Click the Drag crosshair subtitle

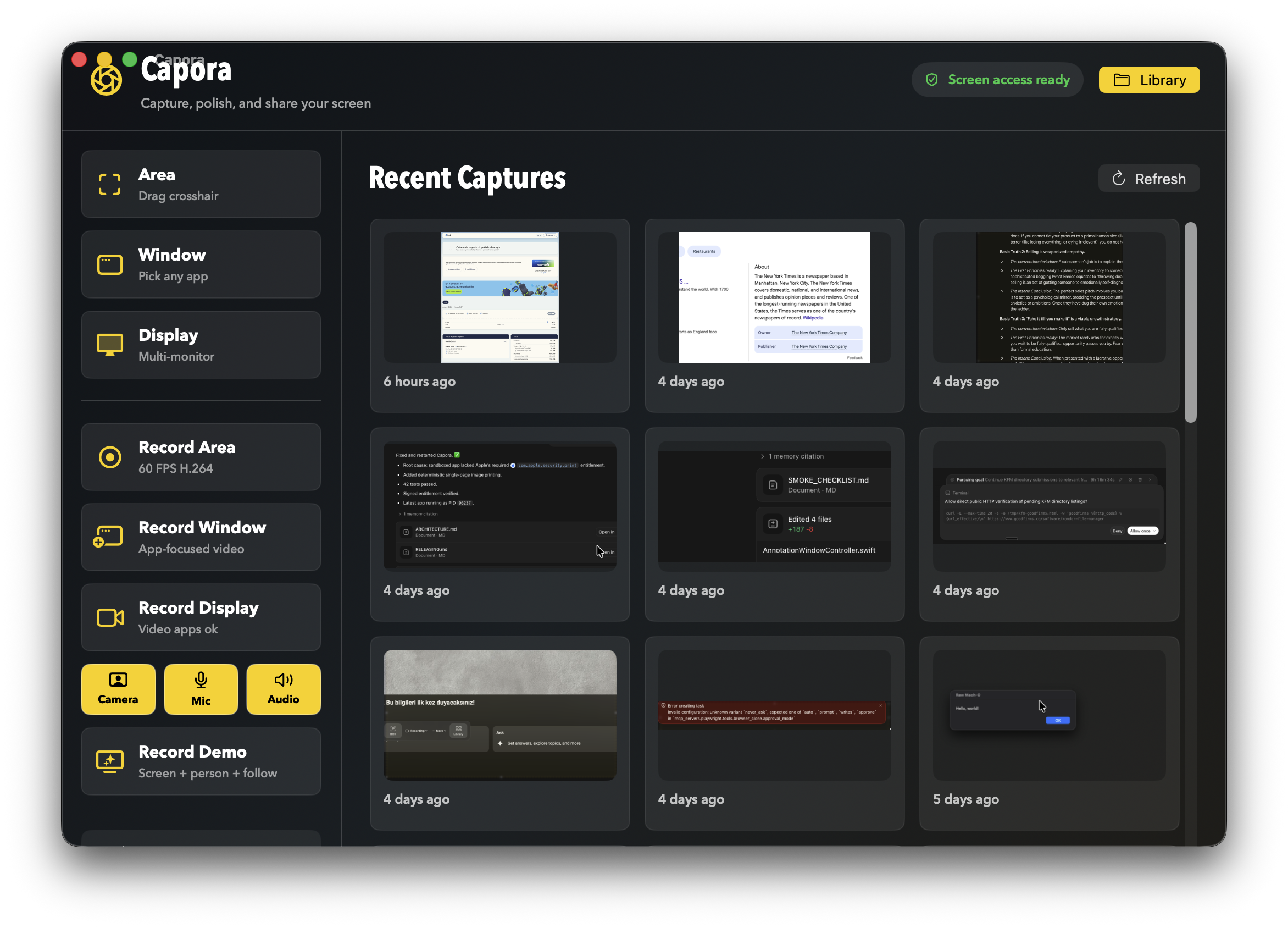(x=179, y=196)
